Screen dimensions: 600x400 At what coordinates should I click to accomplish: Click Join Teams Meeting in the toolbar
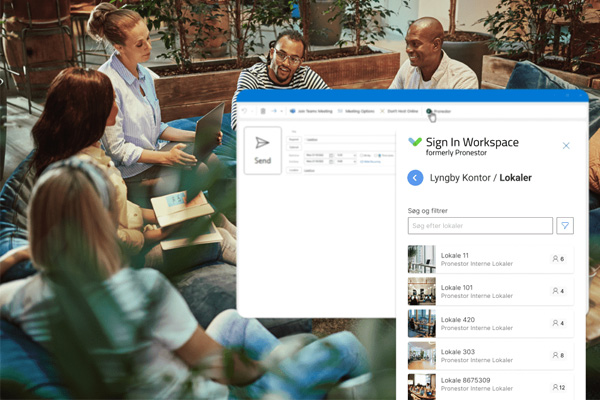[x=311, y=111]
